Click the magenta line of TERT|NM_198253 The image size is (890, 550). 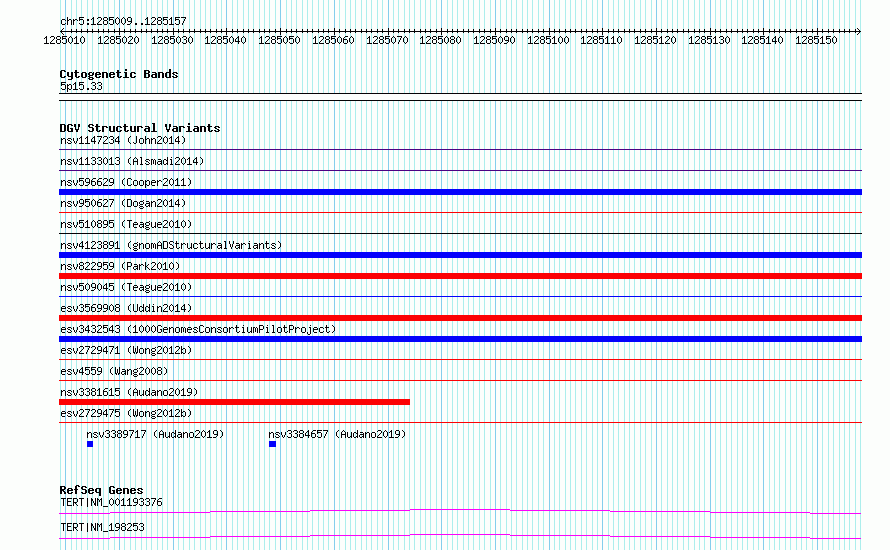coord(460,536)
